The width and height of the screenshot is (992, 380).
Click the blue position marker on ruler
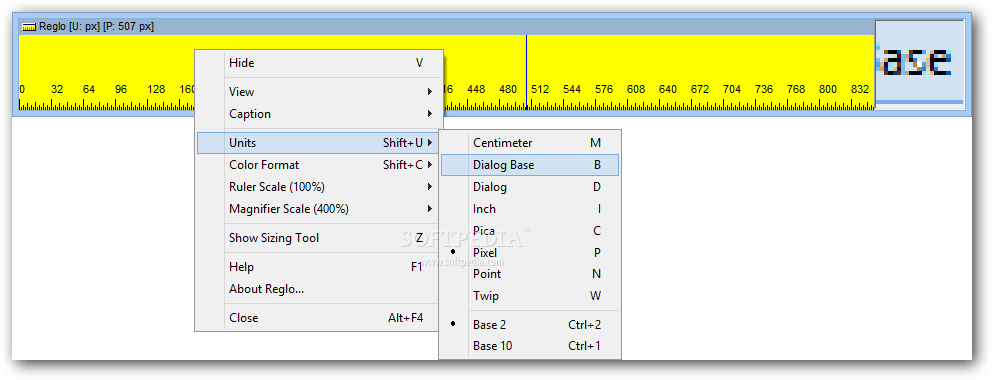526,72
